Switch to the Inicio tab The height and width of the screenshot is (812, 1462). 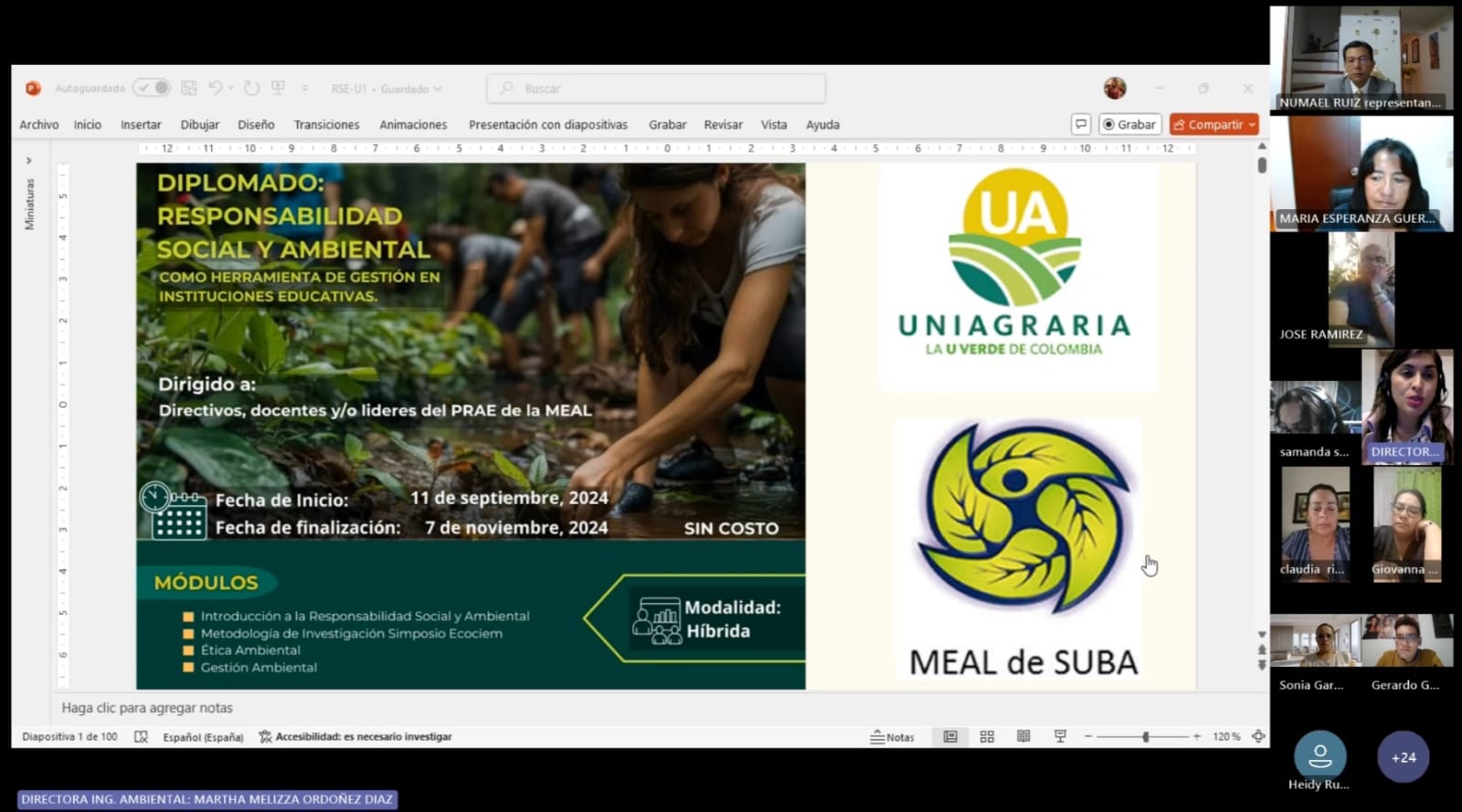(88, 125)
